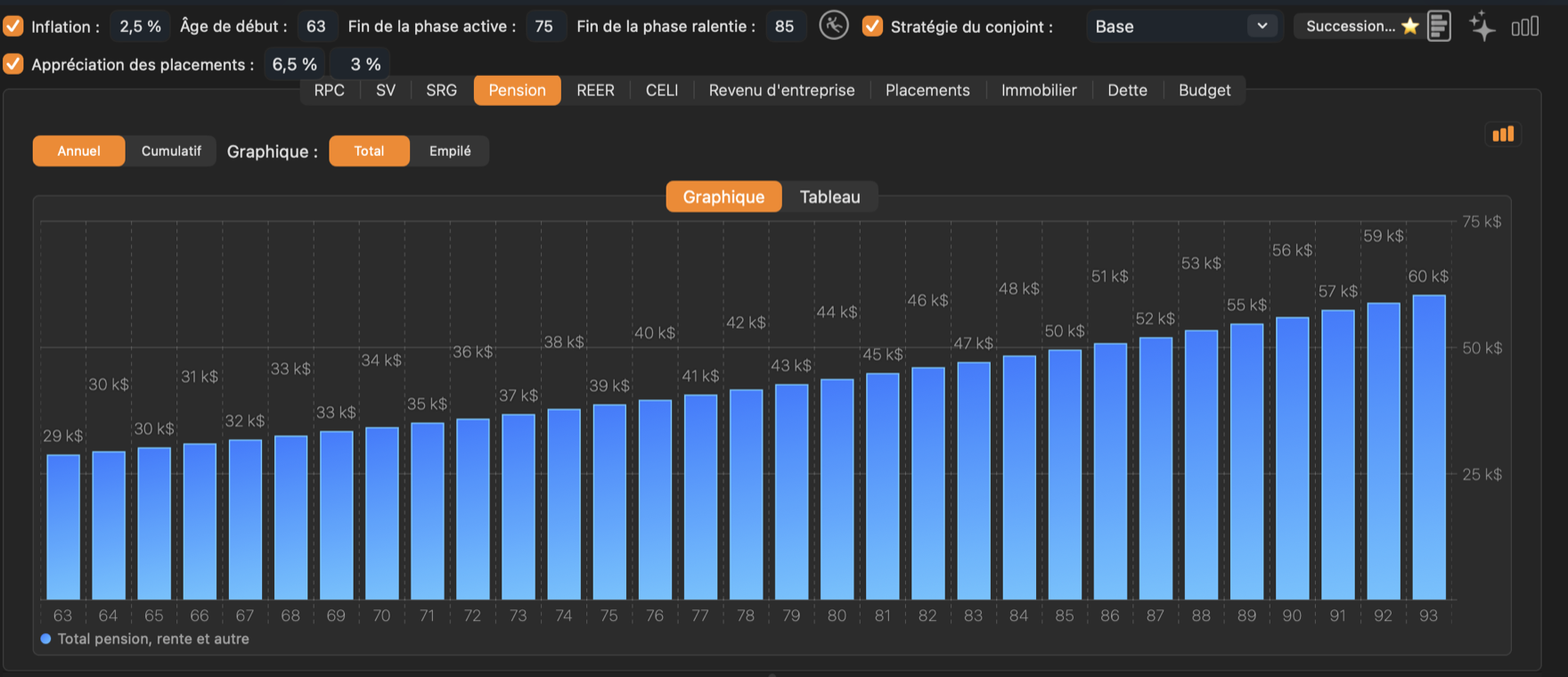Click the "Graphique :" label

coord(272,151)
